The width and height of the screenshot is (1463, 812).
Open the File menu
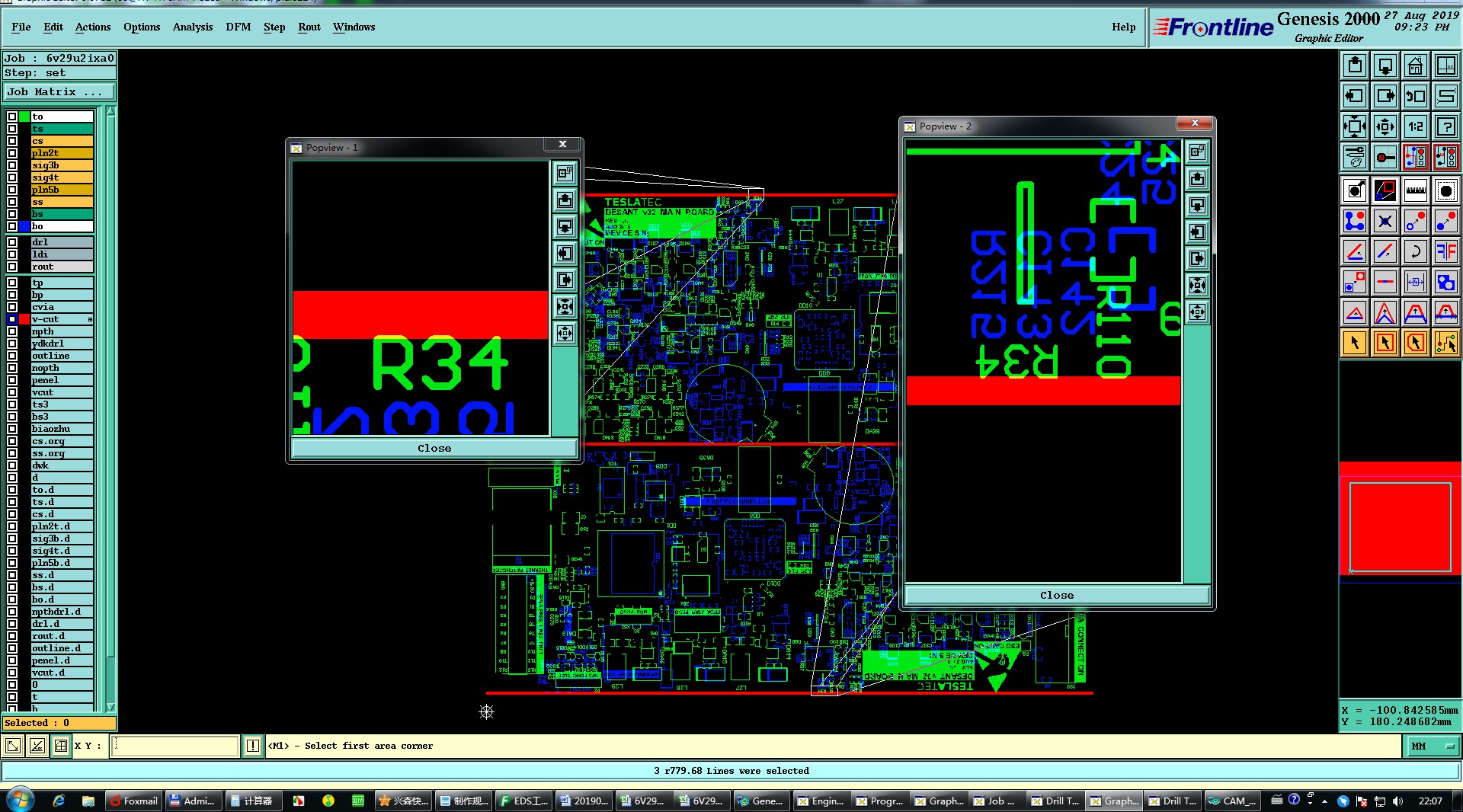(21, 27)
